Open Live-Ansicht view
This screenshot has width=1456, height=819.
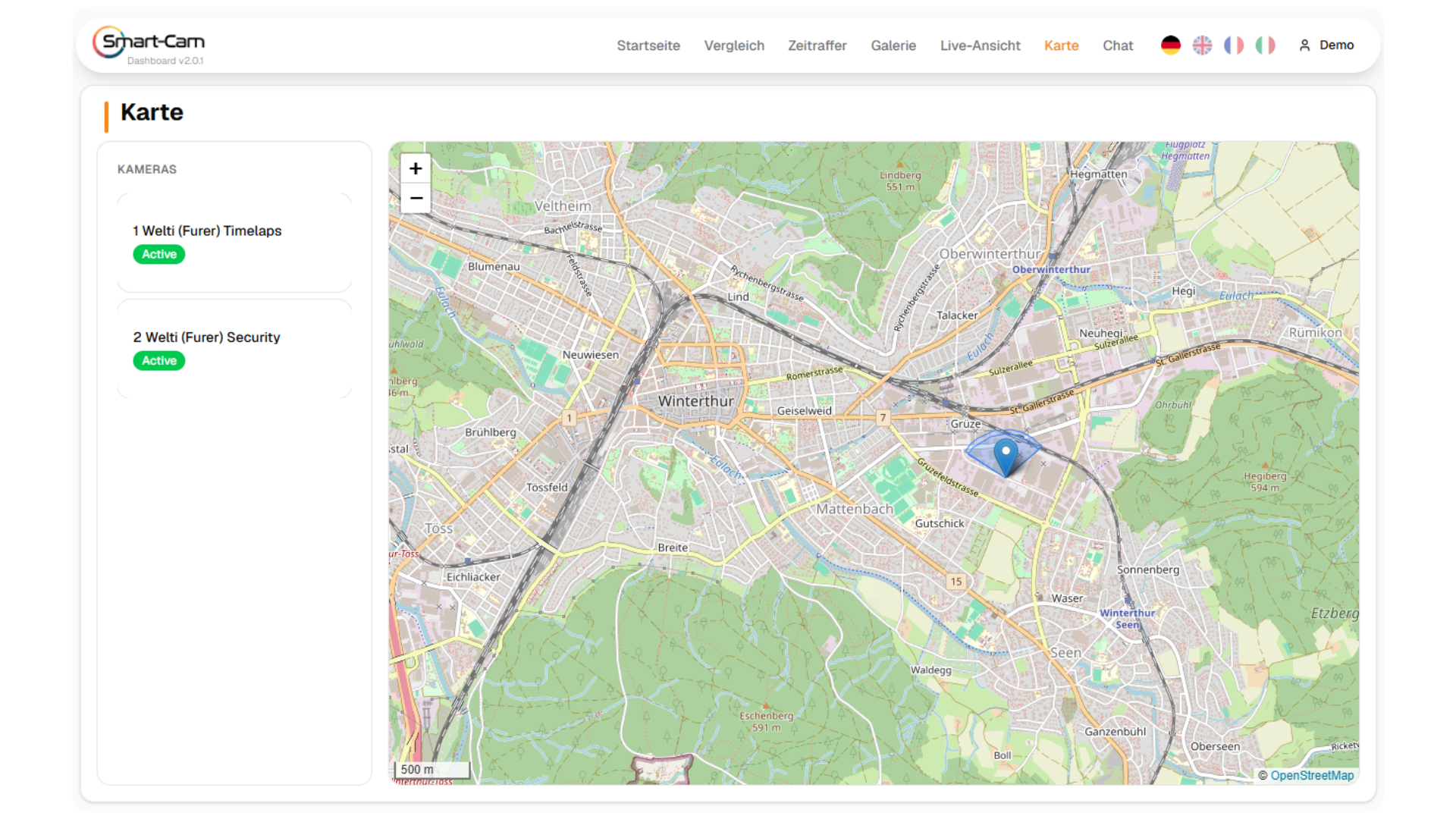980,45
